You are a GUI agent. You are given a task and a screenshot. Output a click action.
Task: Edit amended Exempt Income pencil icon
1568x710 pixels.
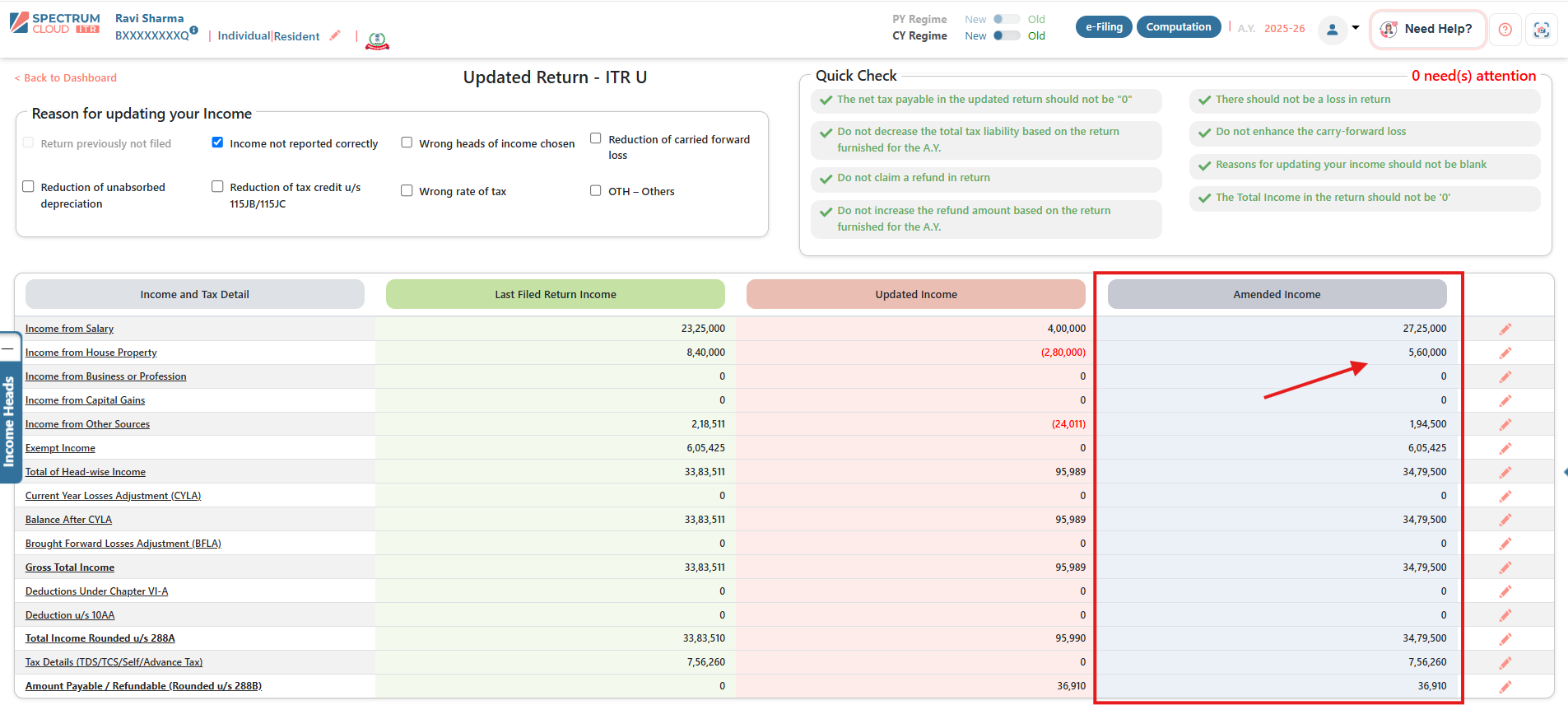click(x=1505, y=448)
